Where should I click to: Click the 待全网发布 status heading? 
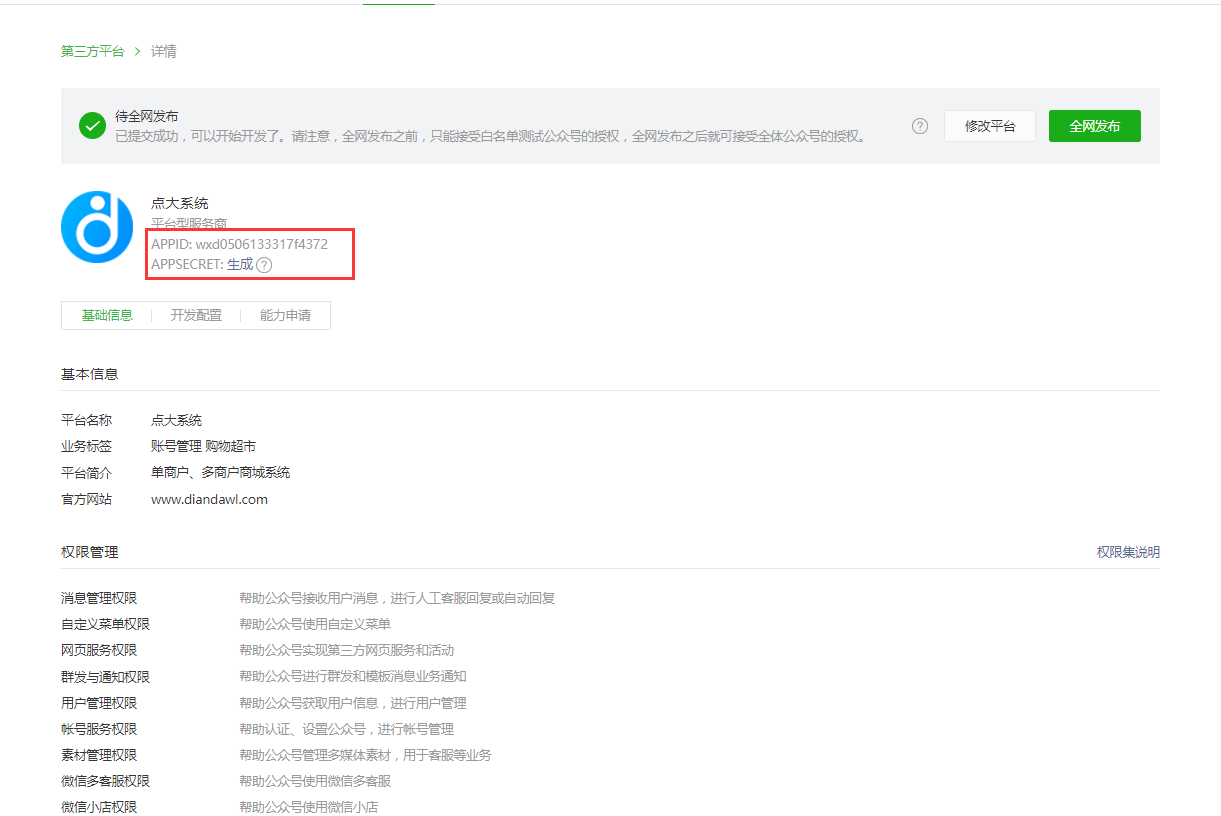[147, 117]
